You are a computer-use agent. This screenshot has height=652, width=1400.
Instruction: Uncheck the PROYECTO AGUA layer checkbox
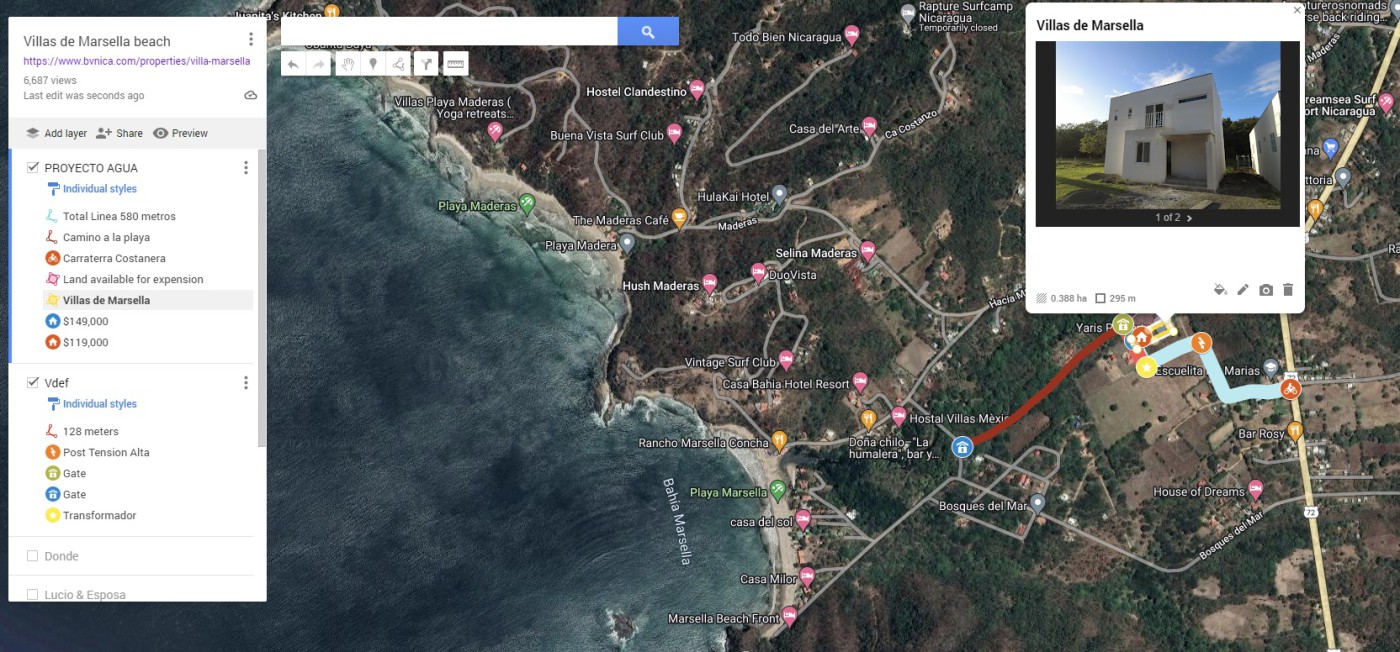(33, 168)
